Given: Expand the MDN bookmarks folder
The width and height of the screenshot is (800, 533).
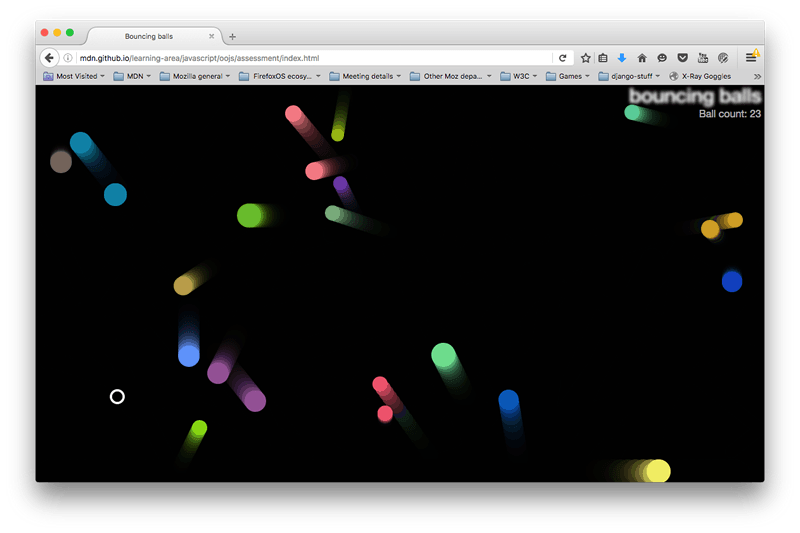Looking at the screenshot, I should coord(132,76).
